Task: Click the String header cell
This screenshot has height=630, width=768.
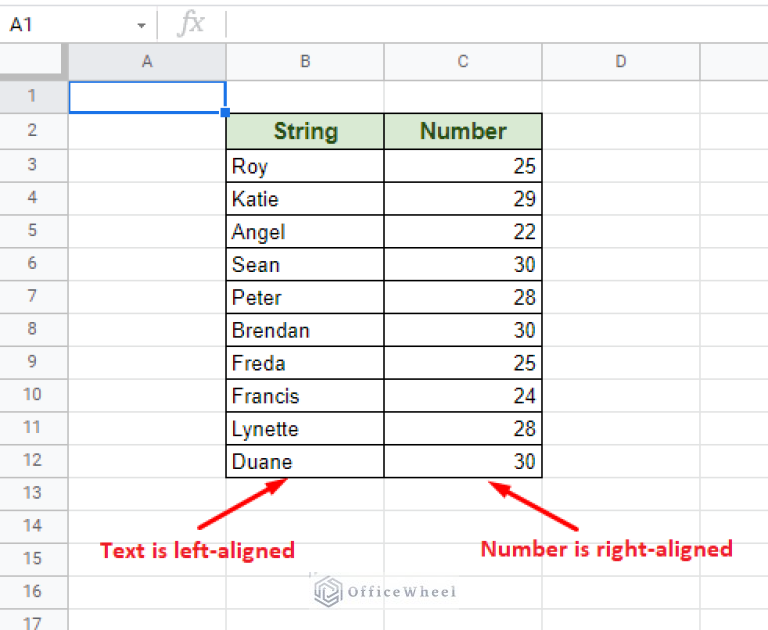Action: pos(305,131)
